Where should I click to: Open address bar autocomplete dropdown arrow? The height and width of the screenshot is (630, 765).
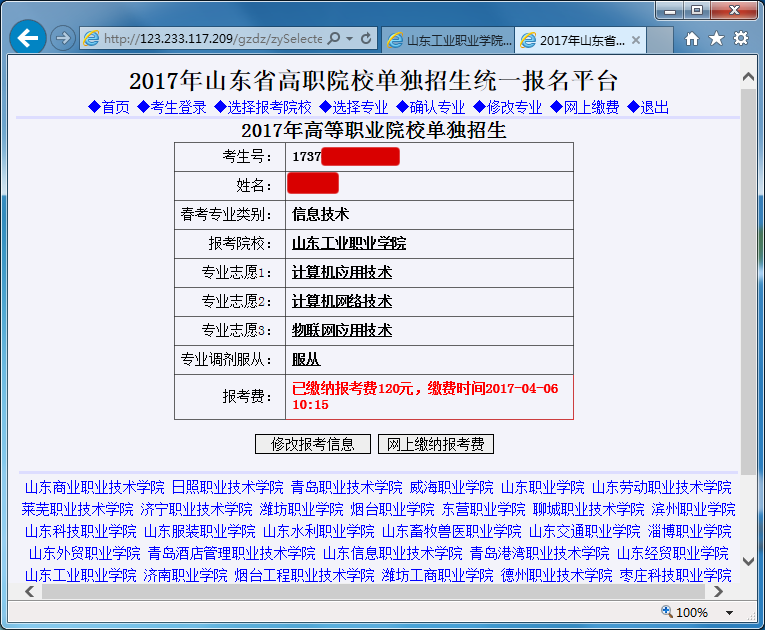[349, 39]
